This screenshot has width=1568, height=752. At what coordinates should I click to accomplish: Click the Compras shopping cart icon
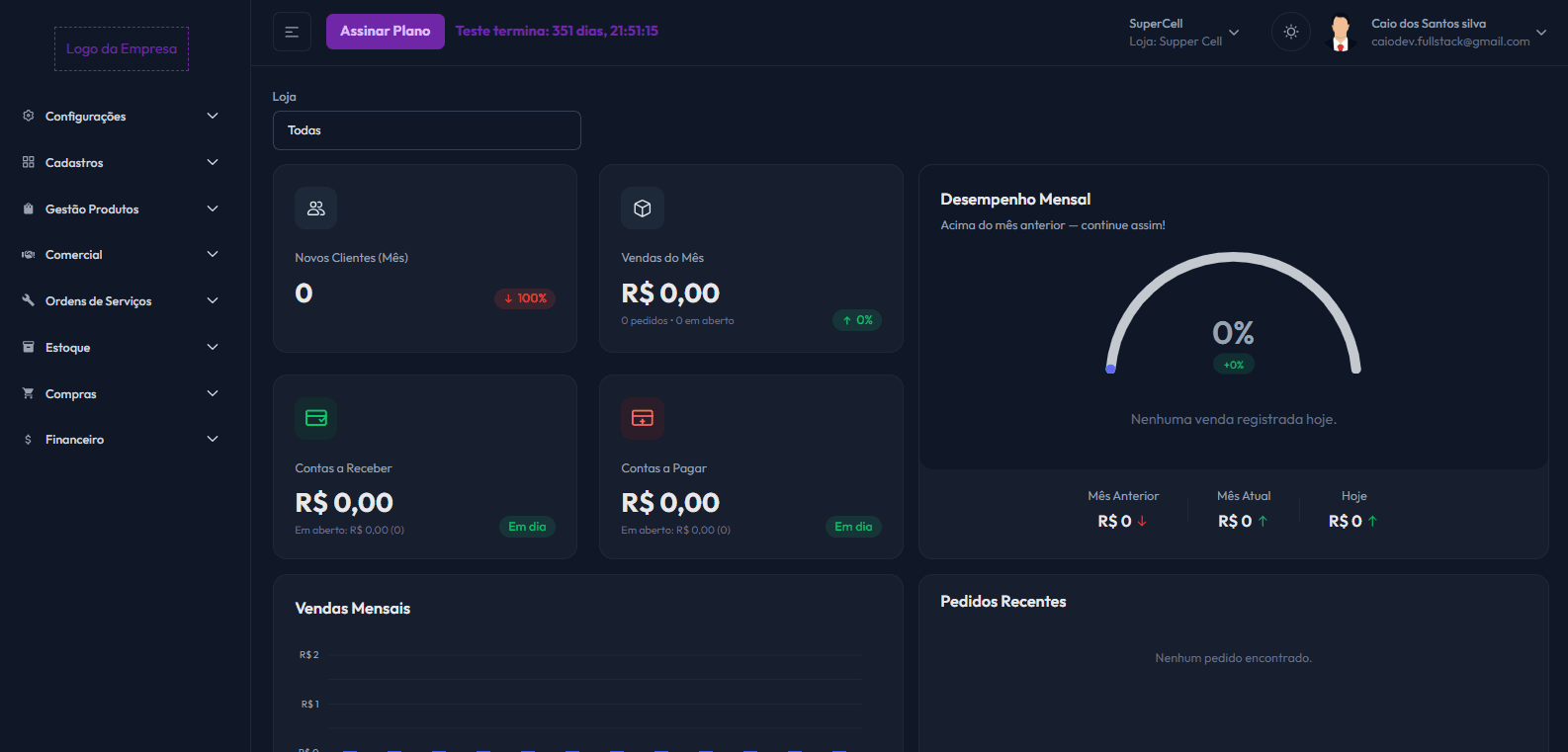28,393
